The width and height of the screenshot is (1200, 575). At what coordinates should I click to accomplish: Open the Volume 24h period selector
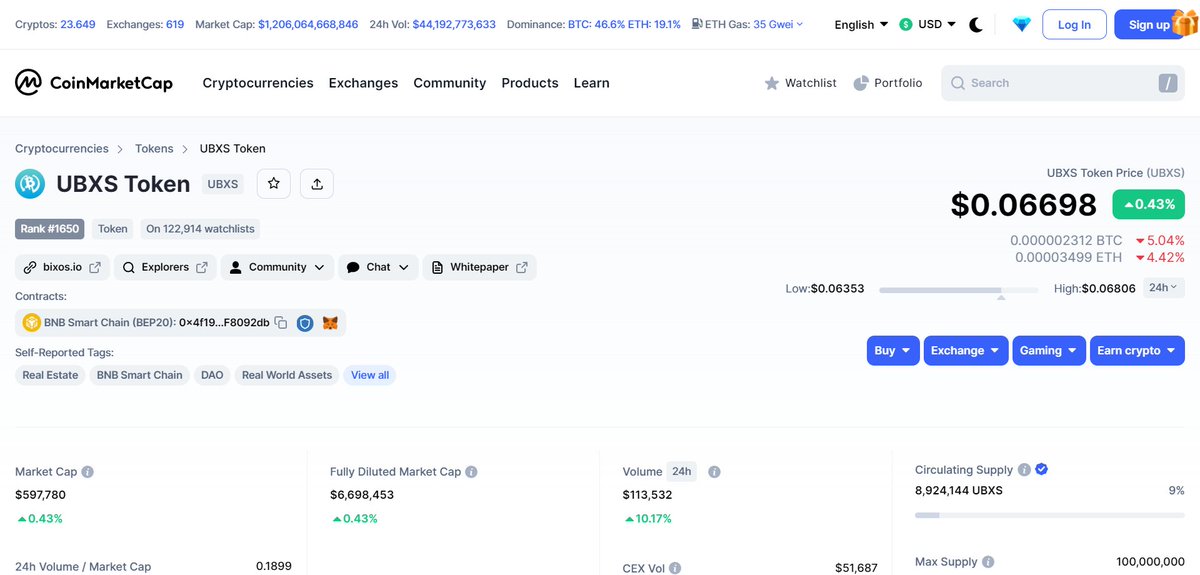[x=681, y=471]
